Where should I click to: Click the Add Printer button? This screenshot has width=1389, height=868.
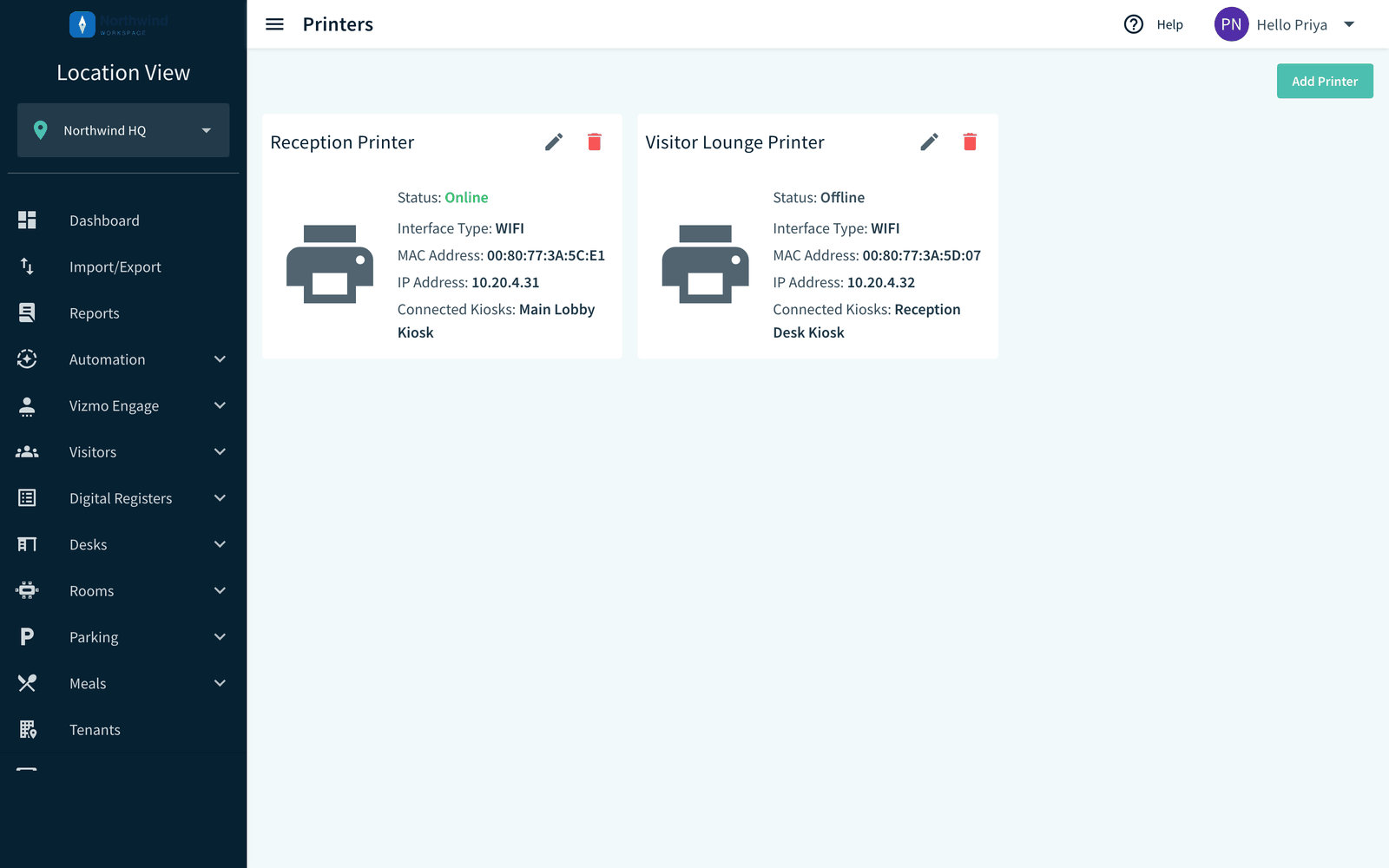point(1325,81)
